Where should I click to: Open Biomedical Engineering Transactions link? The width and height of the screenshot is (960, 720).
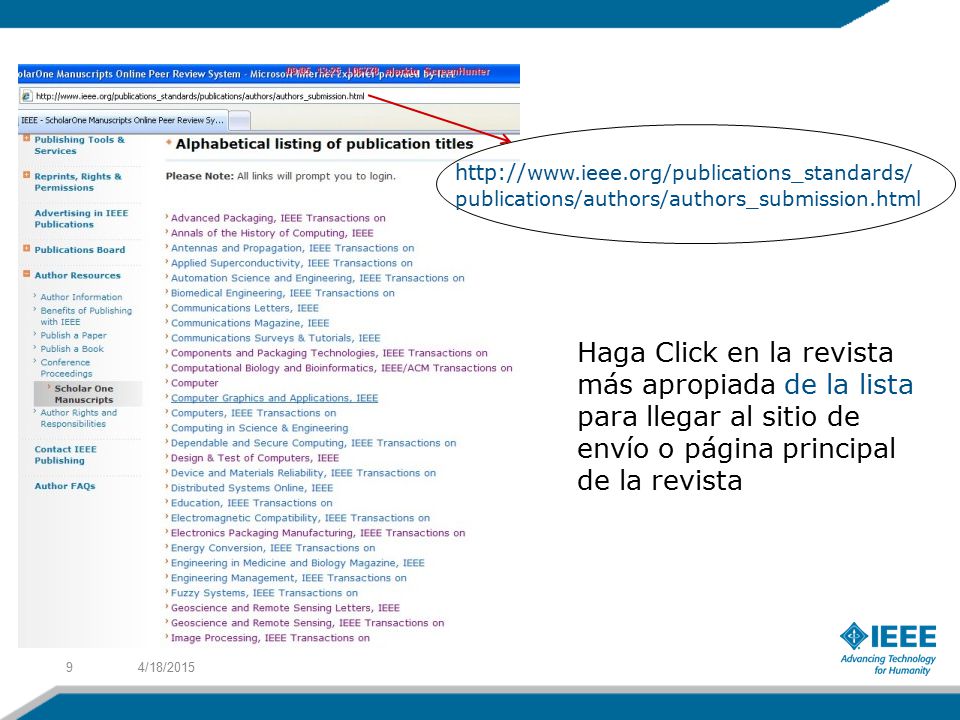tap(283, 293)
